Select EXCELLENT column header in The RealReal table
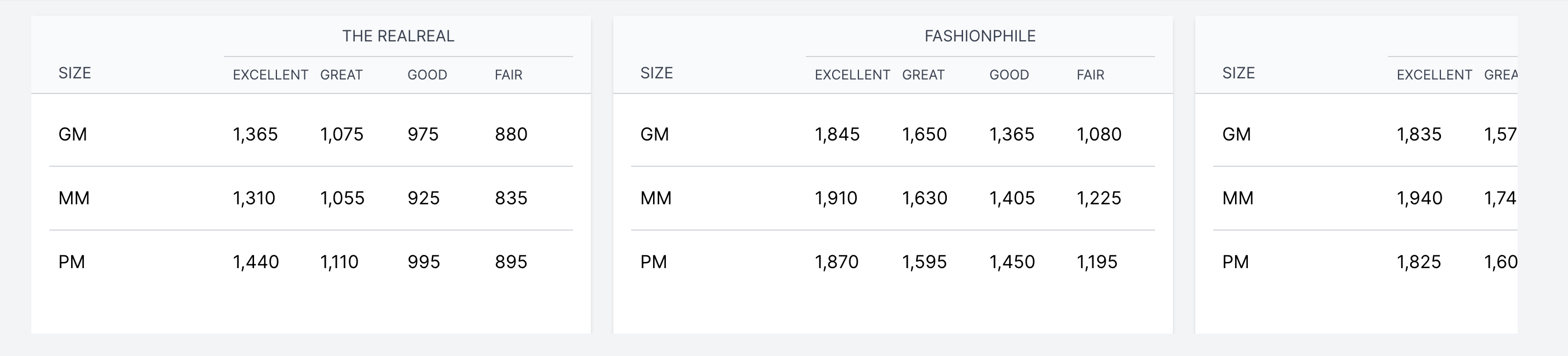1568x356 pixels. (x=270, y=75)
